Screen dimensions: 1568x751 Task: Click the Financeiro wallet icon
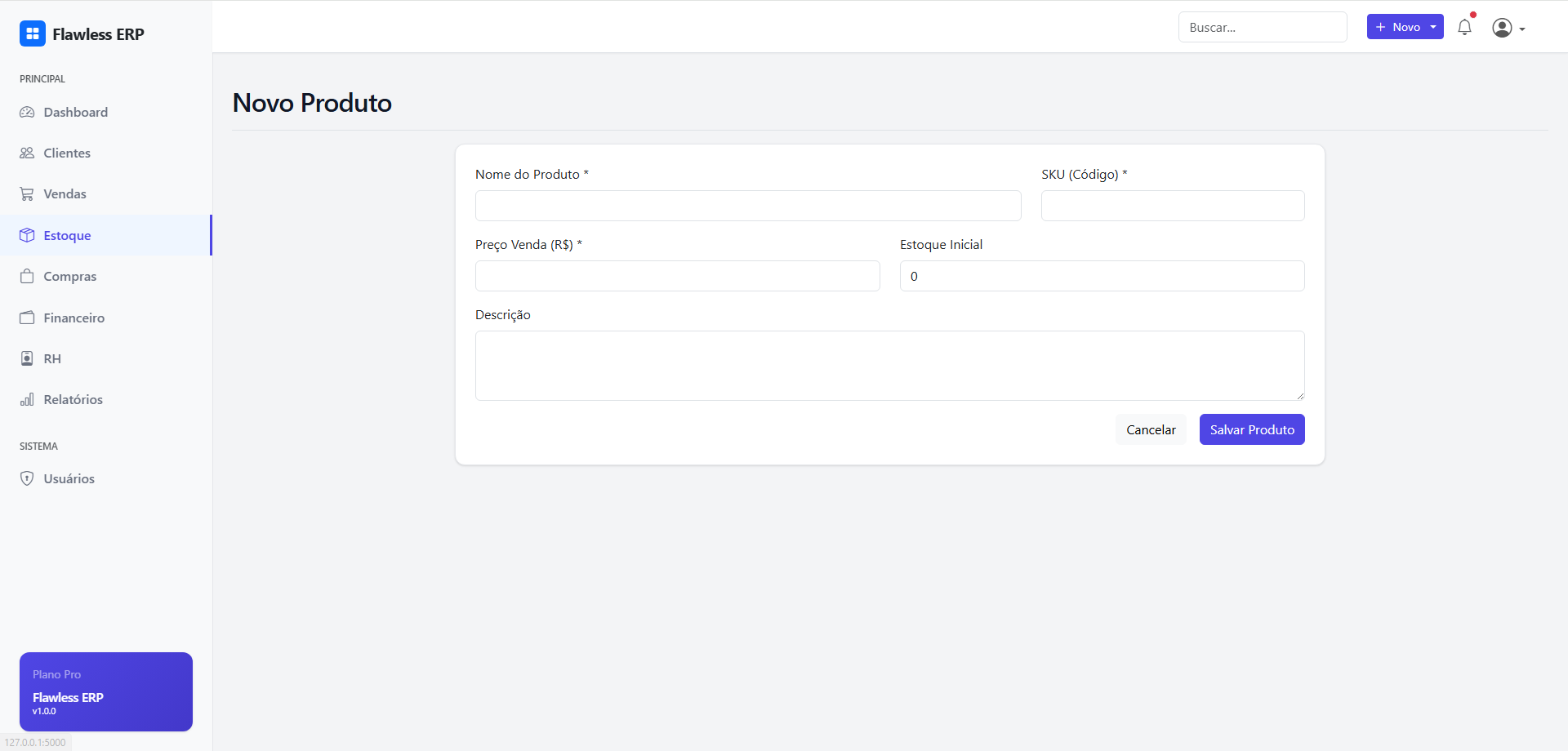point(27,318)
